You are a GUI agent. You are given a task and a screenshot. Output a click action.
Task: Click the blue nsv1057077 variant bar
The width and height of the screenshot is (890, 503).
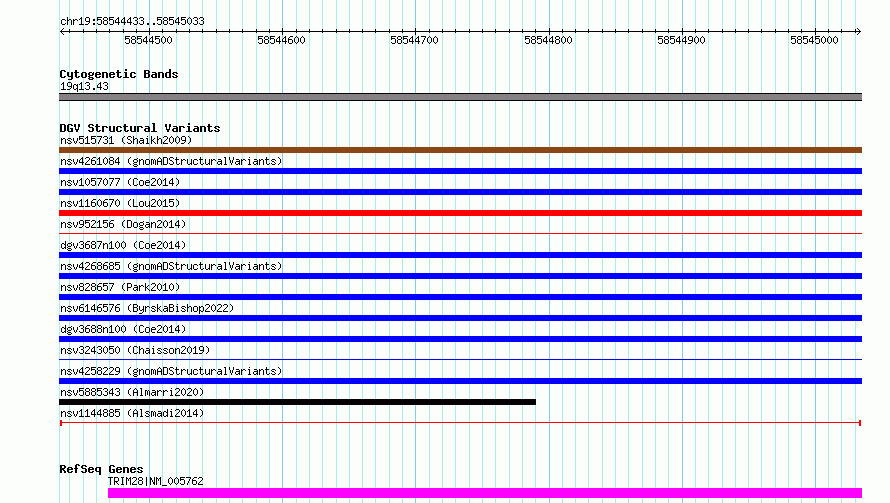pos(460,192)
